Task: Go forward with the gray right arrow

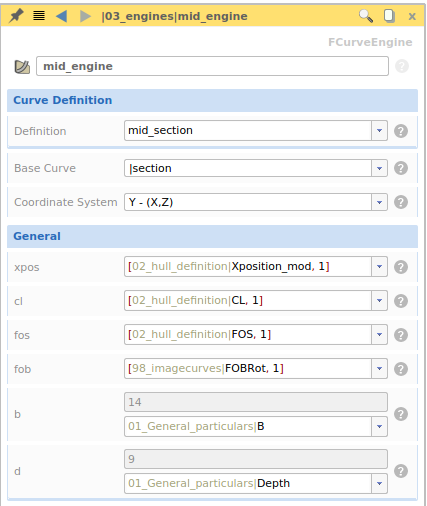Action: pos(85,16)
